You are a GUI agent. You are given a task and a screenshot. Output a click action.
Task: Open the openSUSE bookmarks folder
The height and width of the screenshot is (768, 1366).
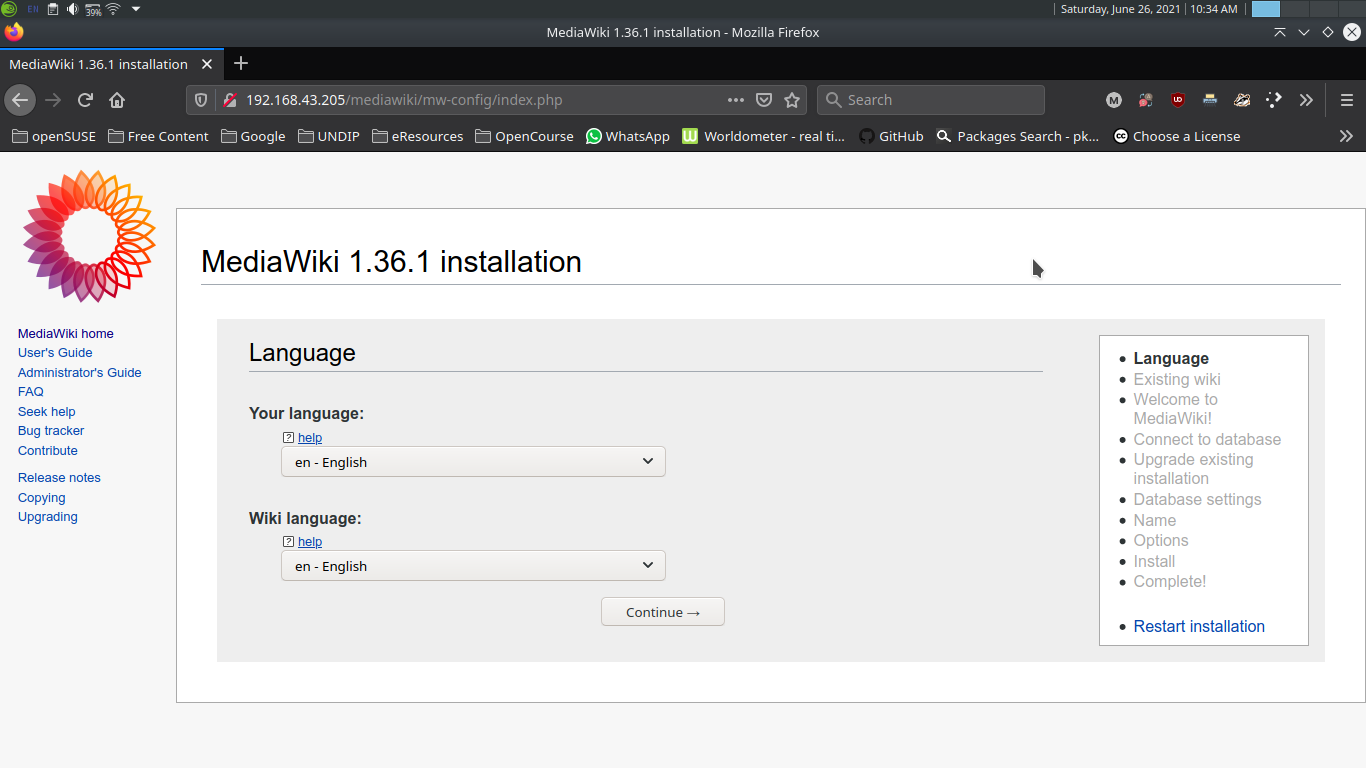54,136
